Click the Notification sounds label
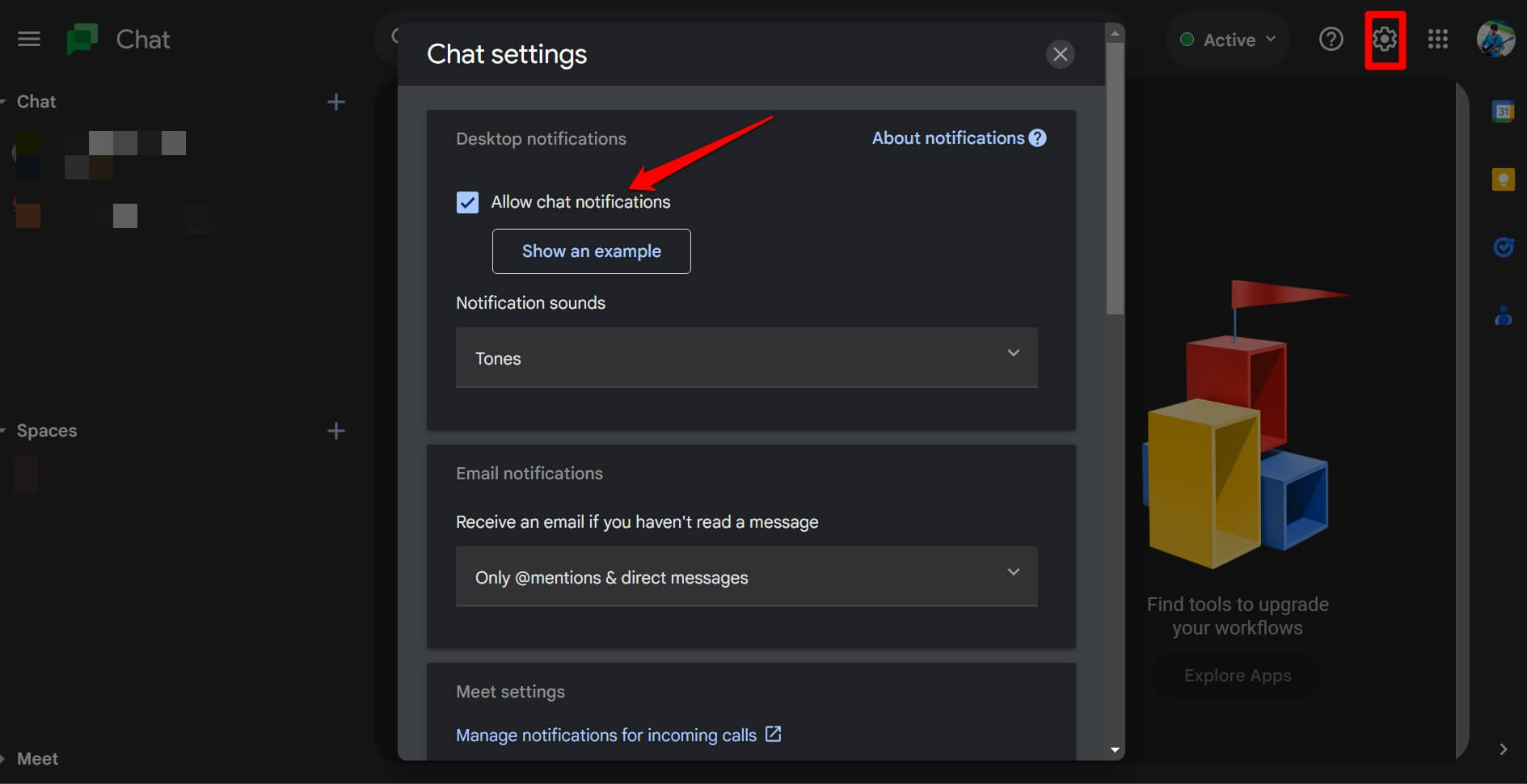The image size is (1527, 784). click(530, 303)
